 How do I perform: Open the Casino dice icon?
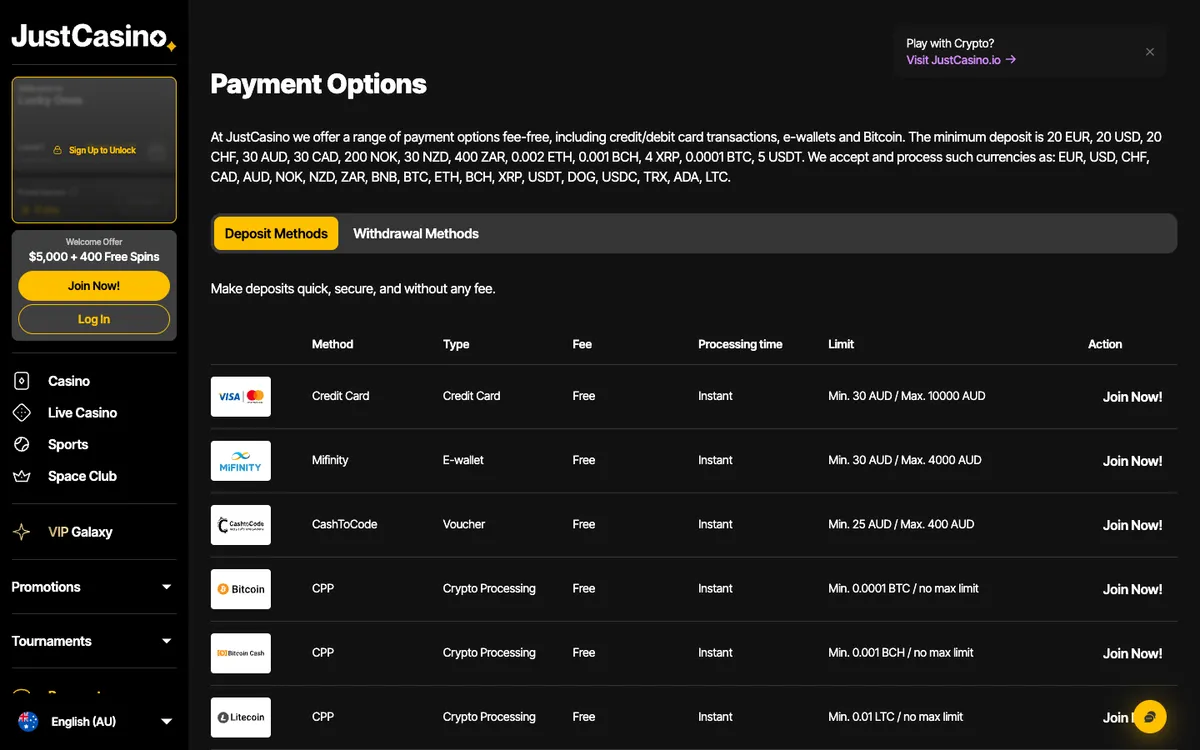tap(22, 381)
